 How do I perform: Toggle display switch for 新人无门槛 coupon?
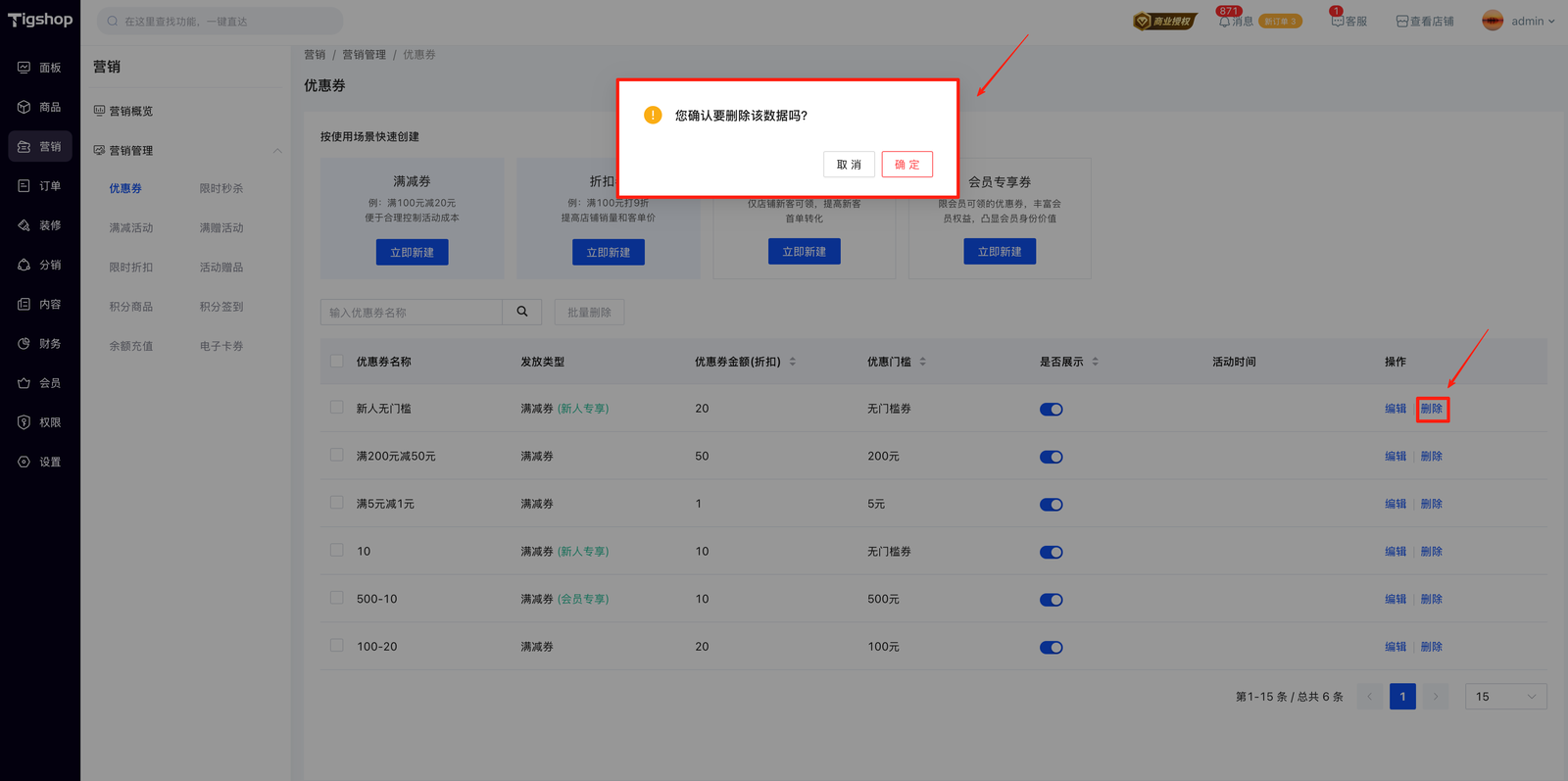pyautogui.click(x=1051, y=410)
